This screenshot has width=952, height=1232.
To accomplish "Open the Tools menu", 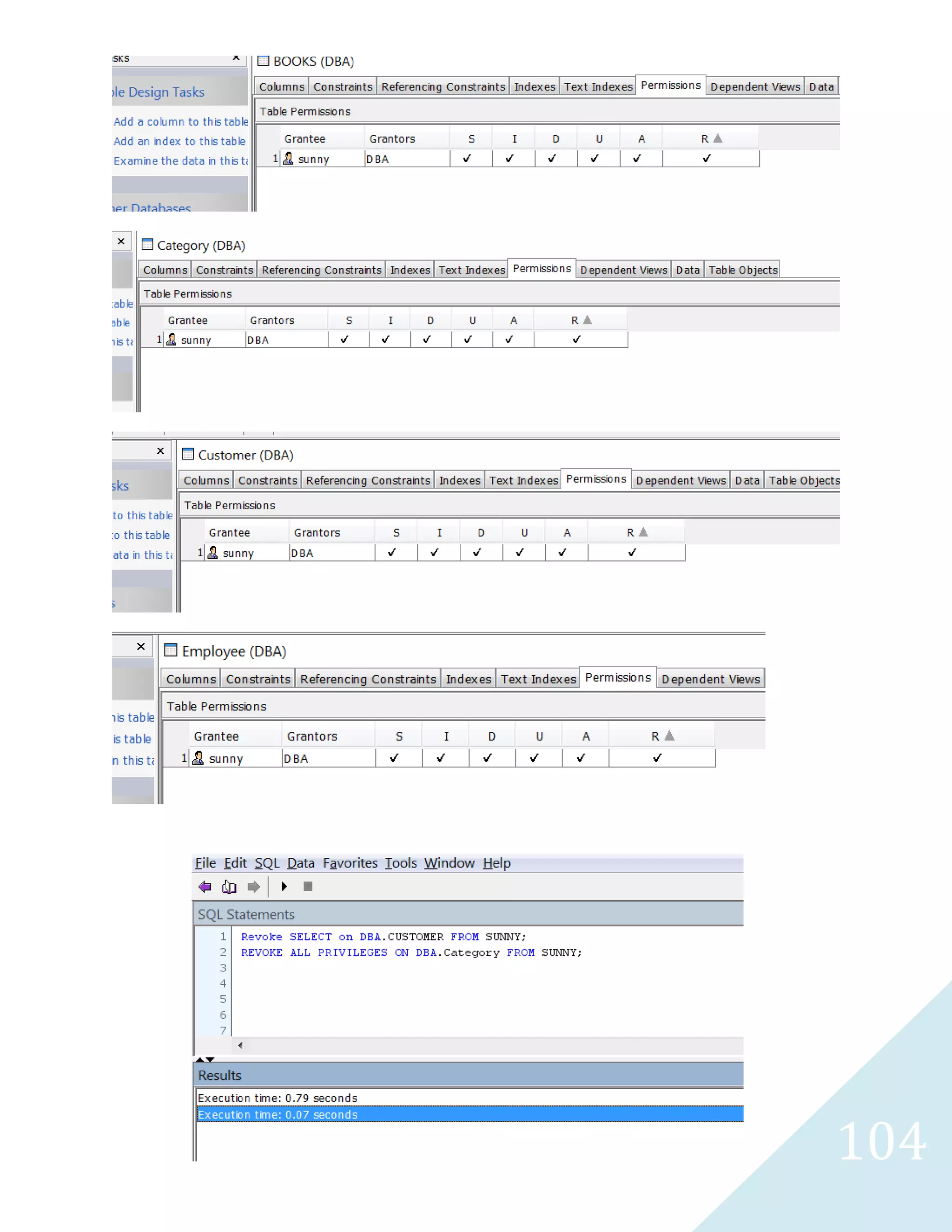I will pos(401,863).
